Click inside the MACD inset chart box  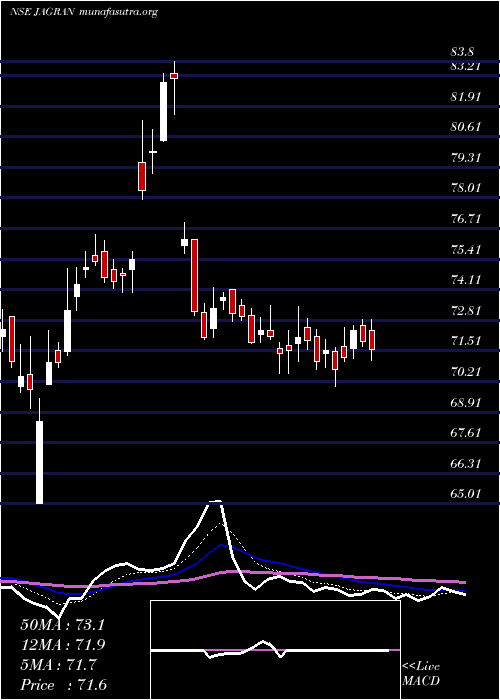tap(275, 650)
